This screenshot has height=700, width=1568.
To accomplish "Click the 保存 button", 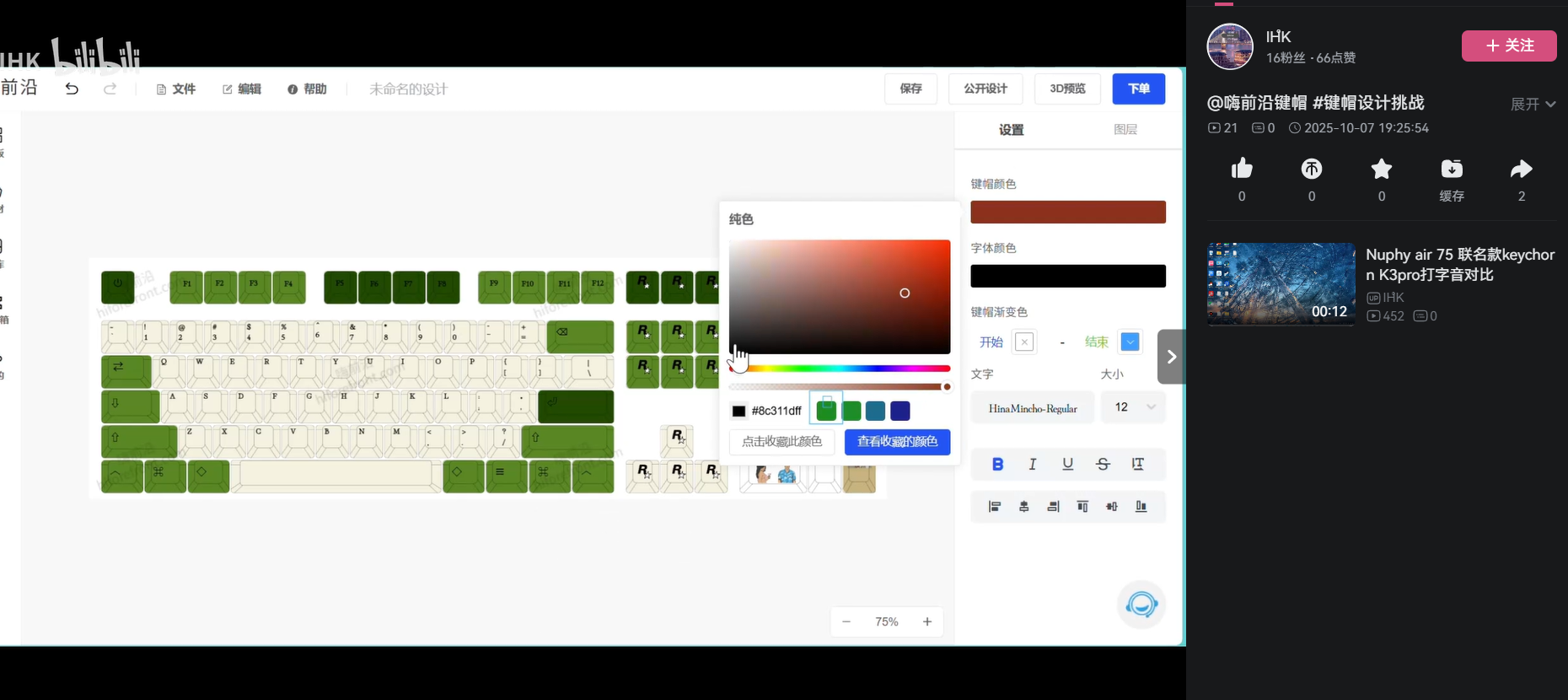I will 910,89.
